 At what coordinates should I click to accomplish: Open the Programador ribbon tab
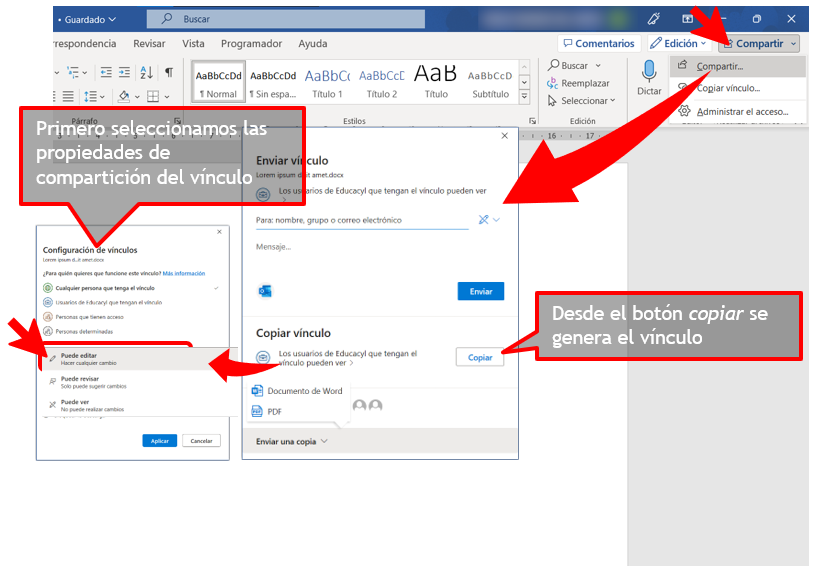252,44
